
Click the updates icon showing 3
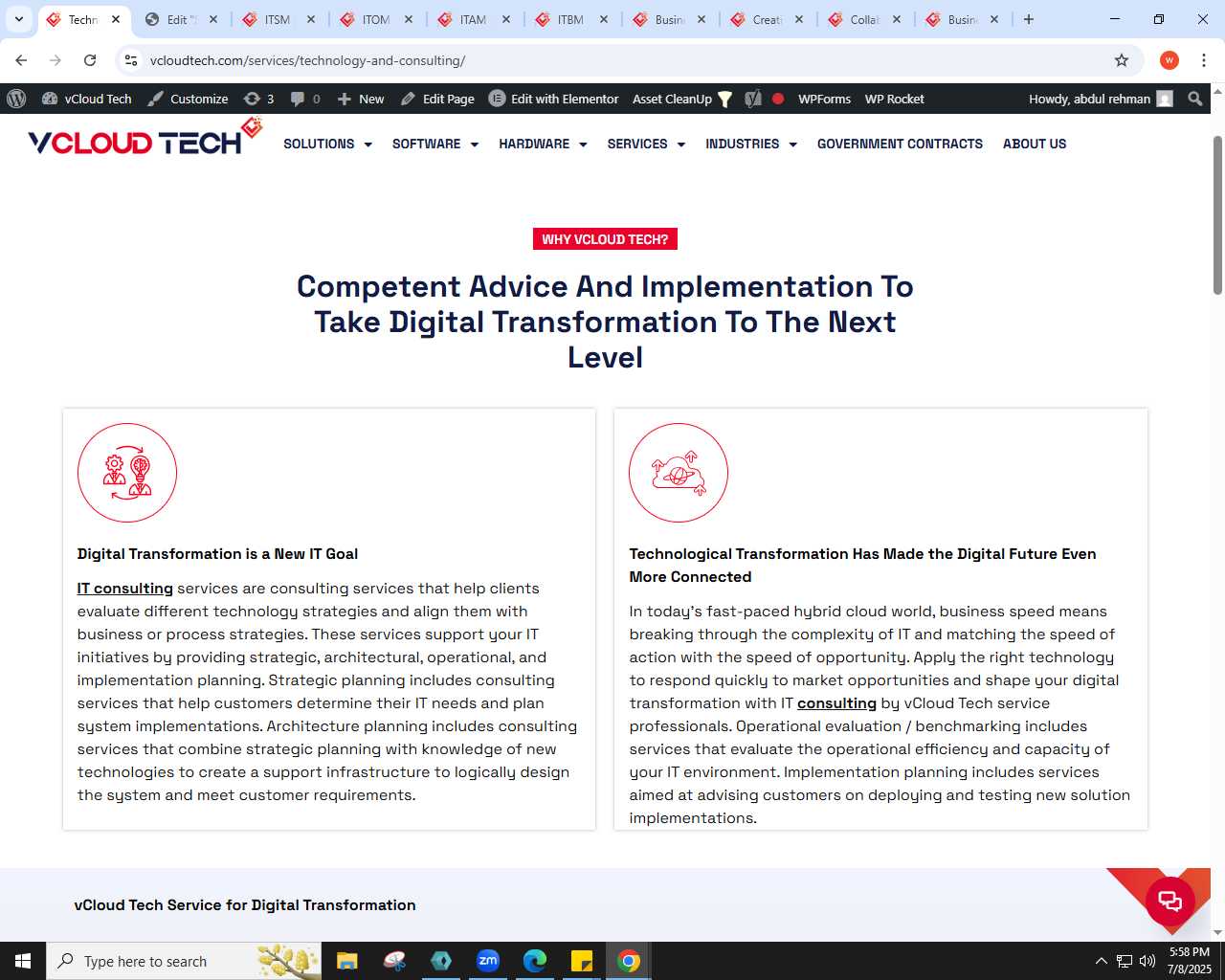coord(258,99)
